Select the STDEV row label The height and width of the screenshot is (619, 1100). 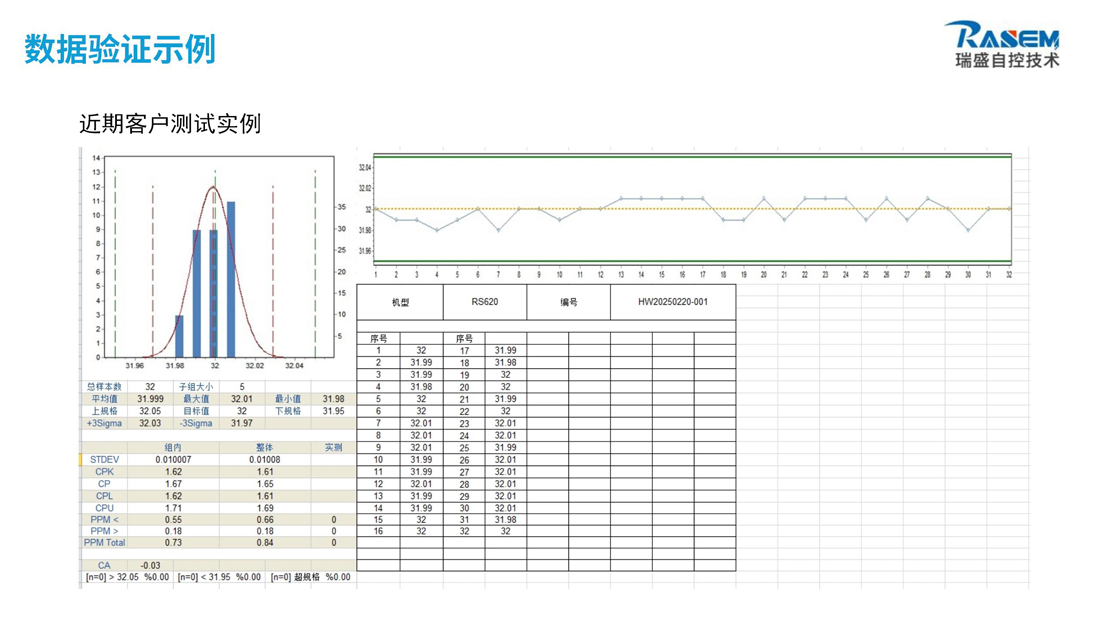click(x=104, y=460)
